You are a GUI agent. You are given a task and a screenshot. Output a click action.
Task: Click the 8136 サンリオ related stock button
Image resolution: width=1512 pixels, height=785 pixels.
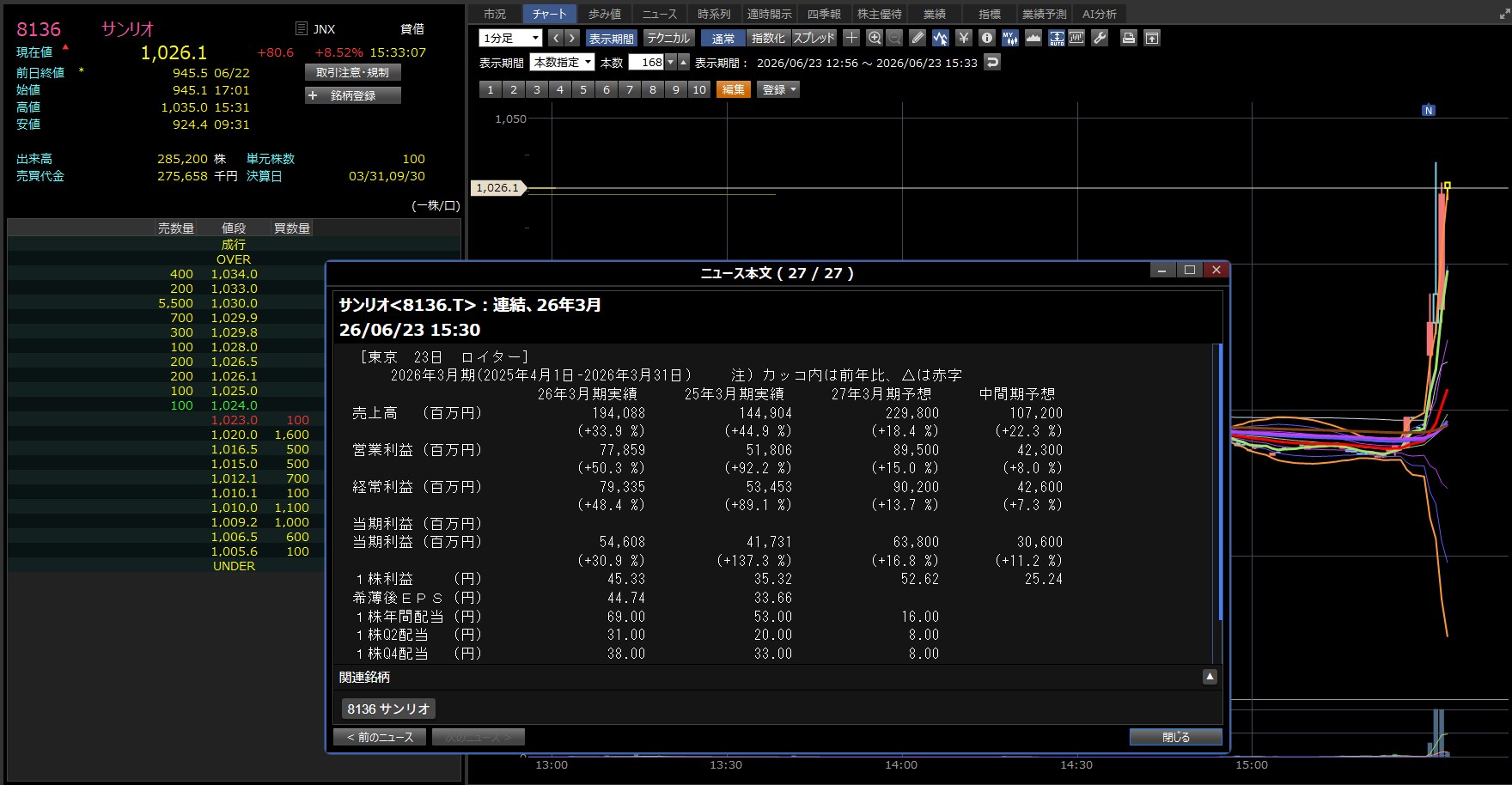point(388,709)
